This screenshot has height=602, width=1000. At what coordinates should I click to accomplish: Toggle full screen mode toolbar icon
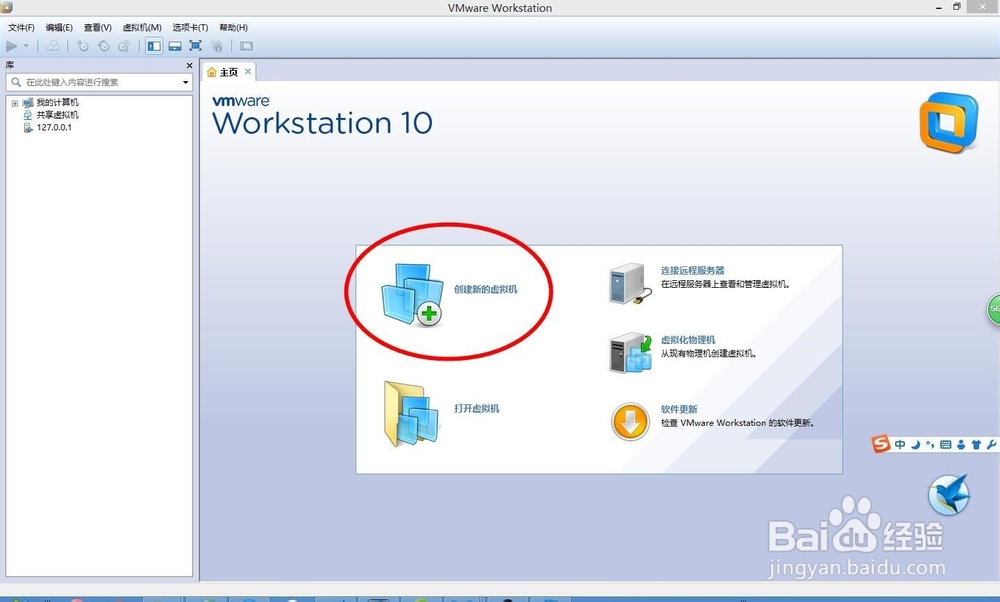coord(196,46)
